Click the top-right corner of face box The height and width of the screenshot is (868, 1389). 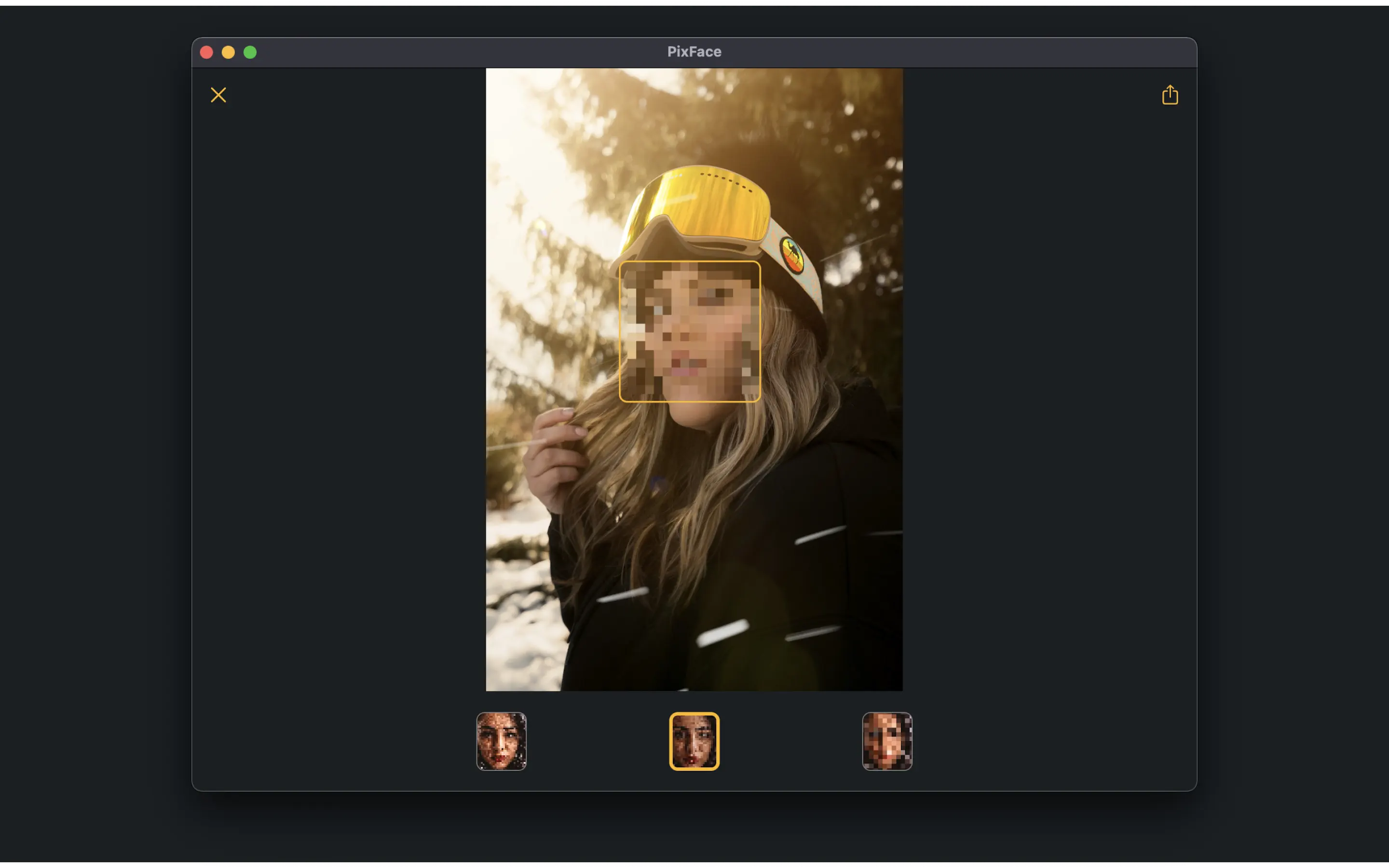click(x=759, y=262)
